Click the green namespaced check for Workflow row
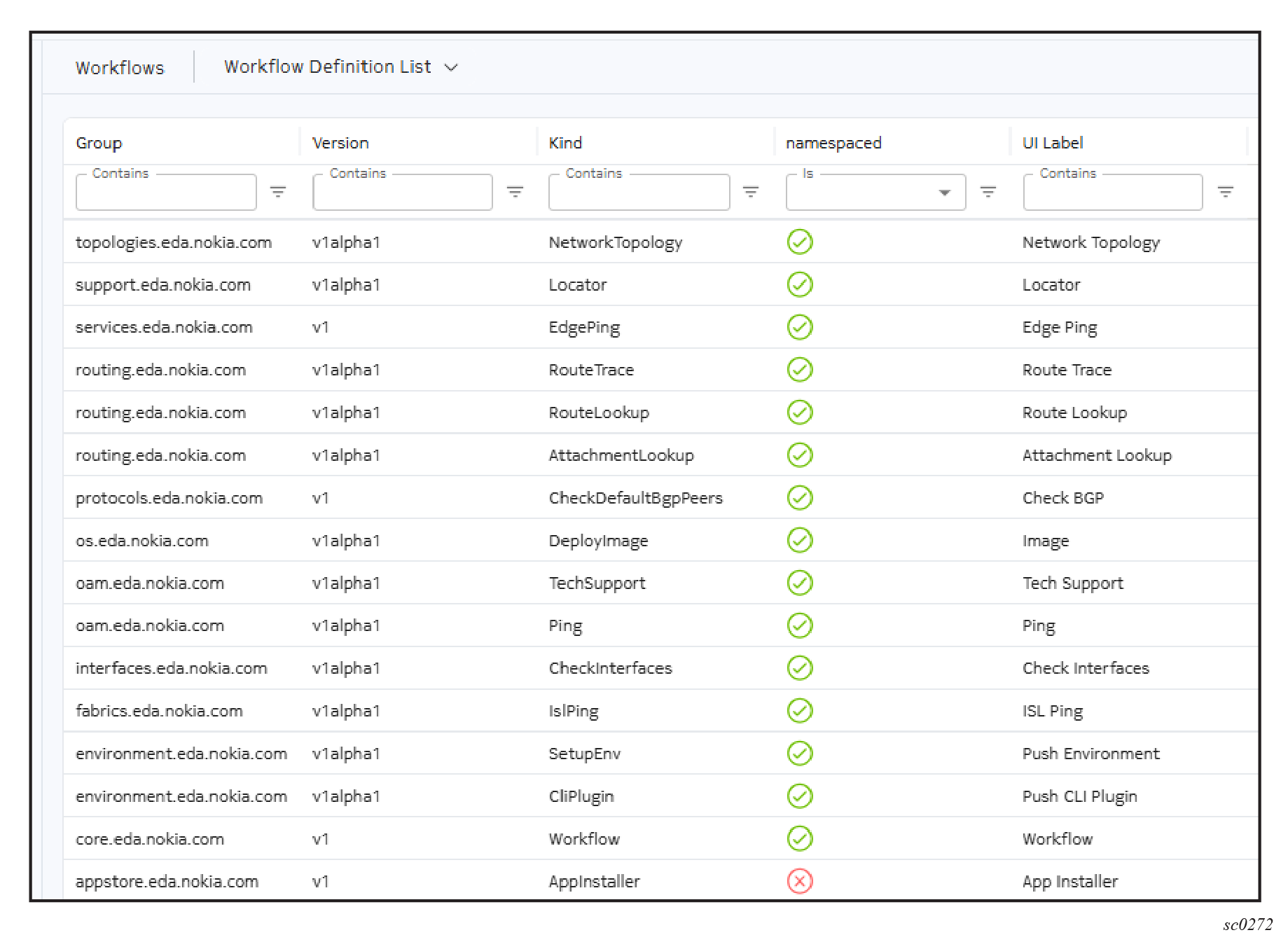The height and width of the screenshot is (942, 1288). tap(800, 838)
